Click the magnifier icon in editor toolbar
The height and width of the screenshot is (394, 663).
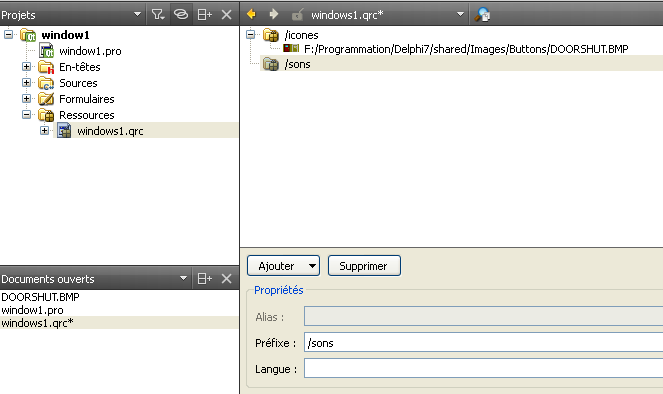[482, 15]
